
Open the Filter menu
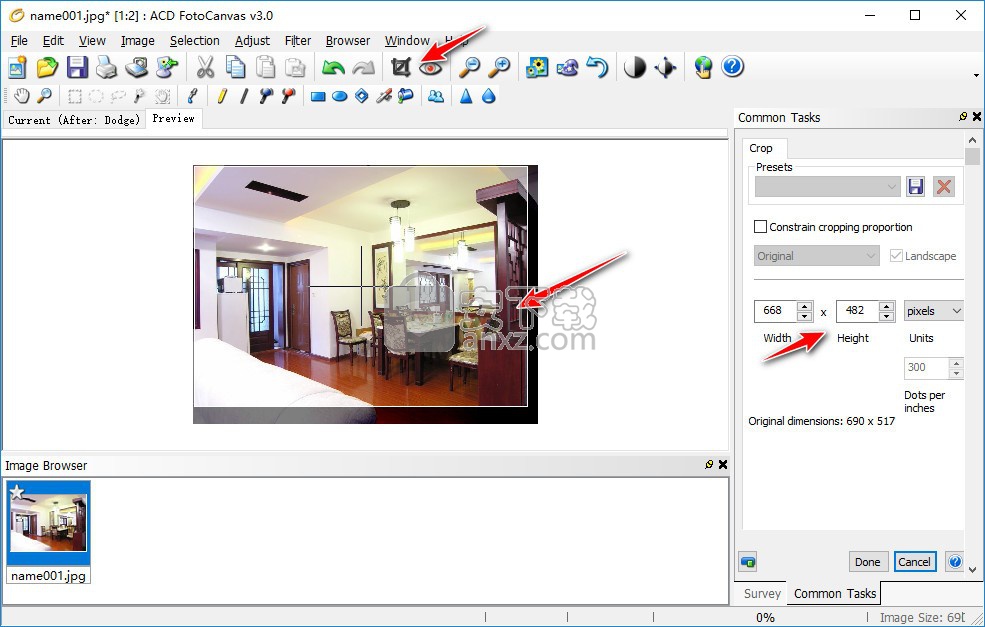298,41
